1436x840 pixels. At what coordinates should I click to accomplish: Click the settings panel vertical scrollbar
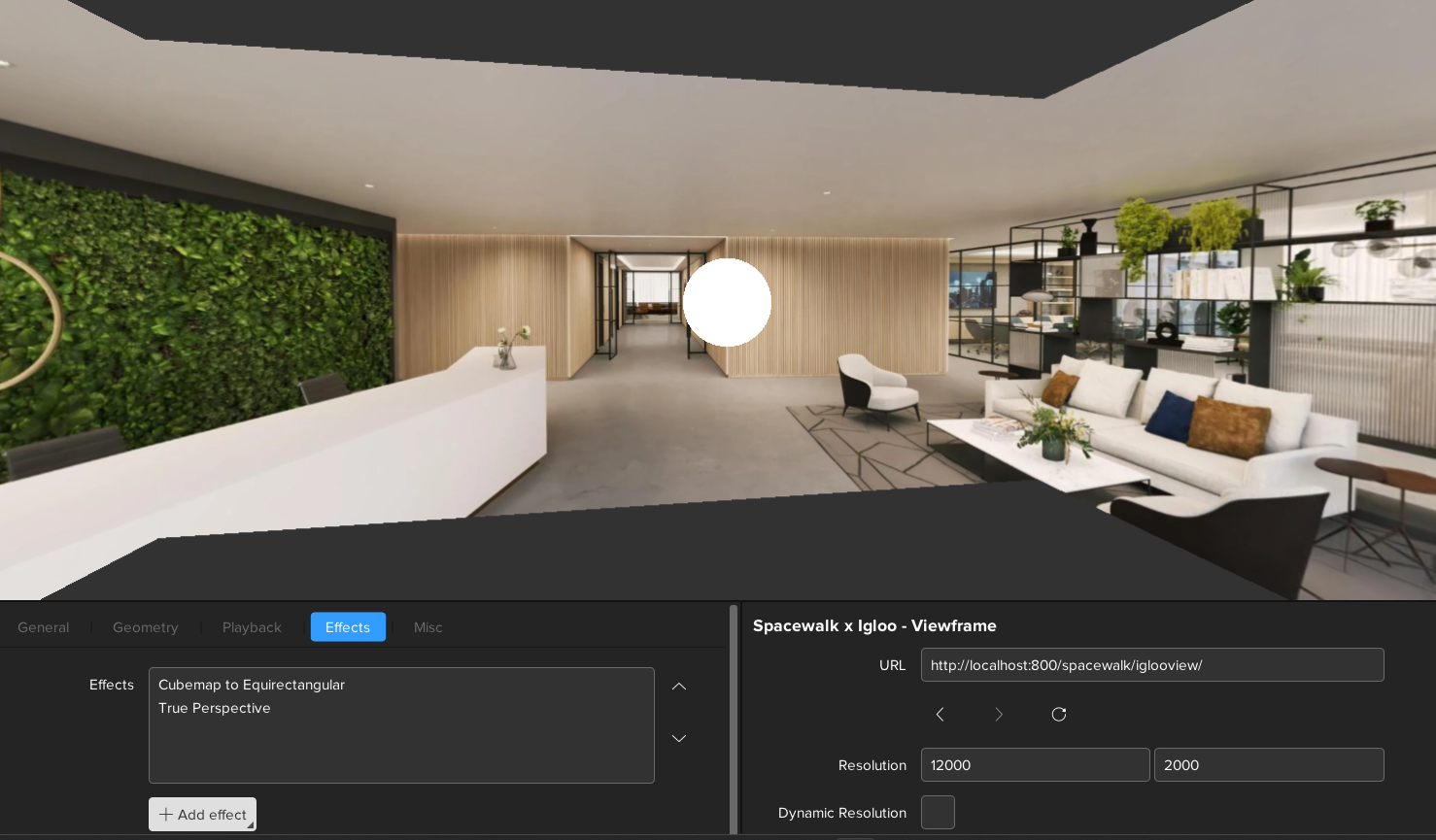734,719
